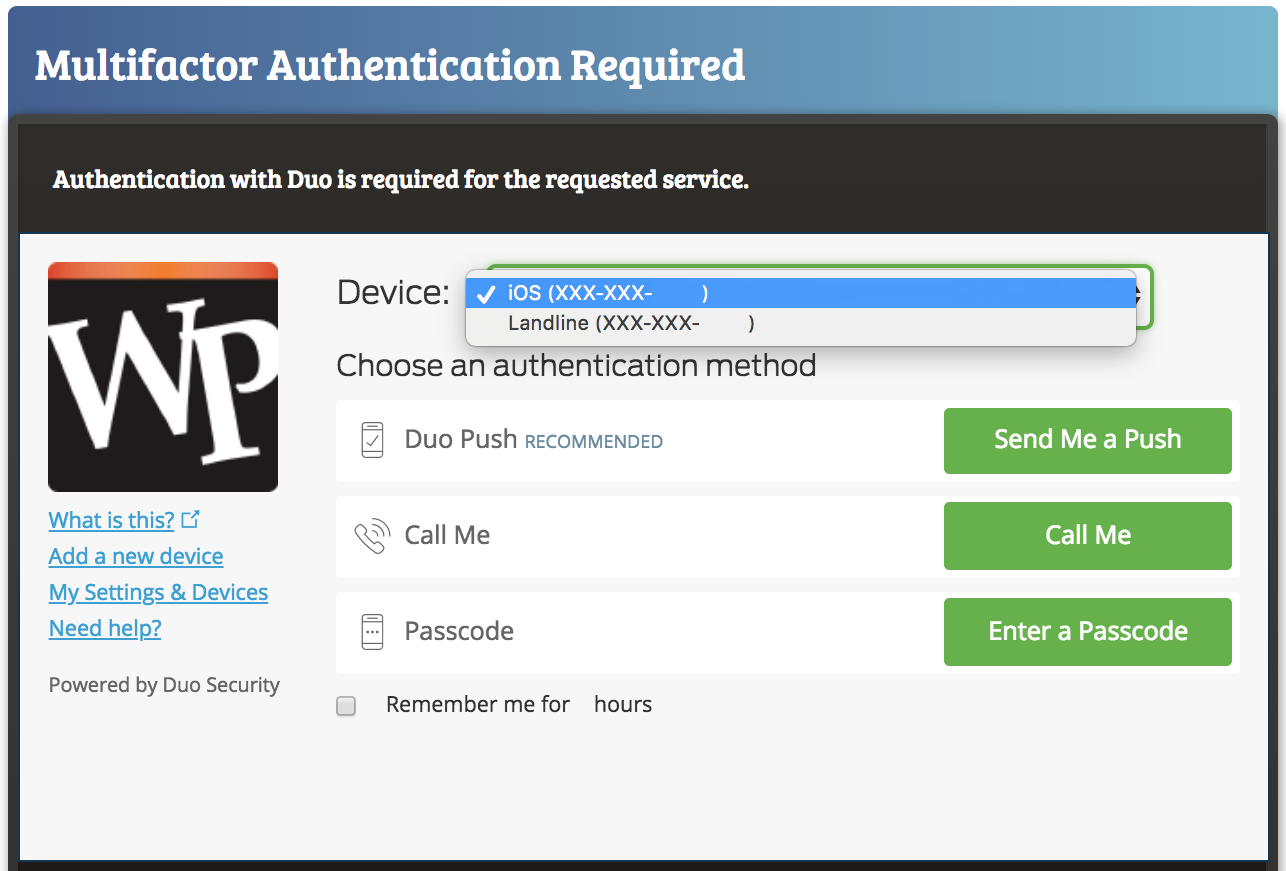Open My Settings & Devices link
This screenshot has width=1286, height=871.
(x=158, y=592)
